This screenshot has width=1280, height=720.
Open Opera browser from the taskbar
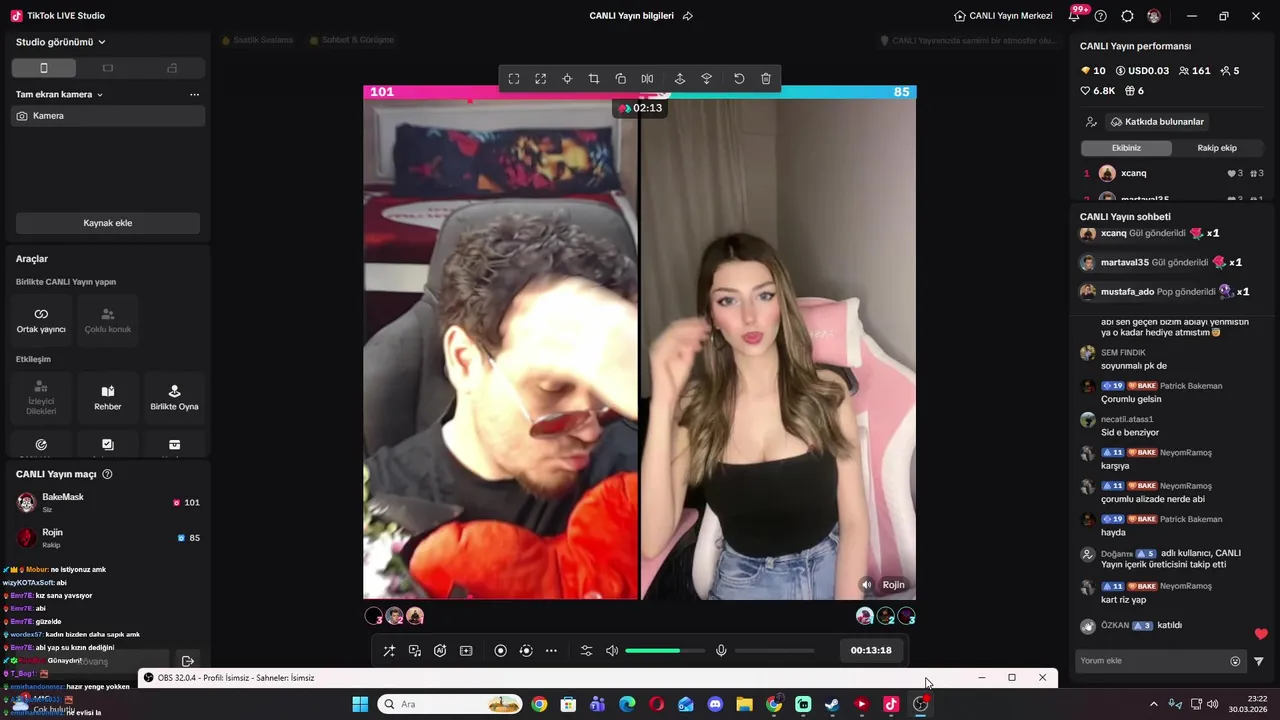(656, 704)
